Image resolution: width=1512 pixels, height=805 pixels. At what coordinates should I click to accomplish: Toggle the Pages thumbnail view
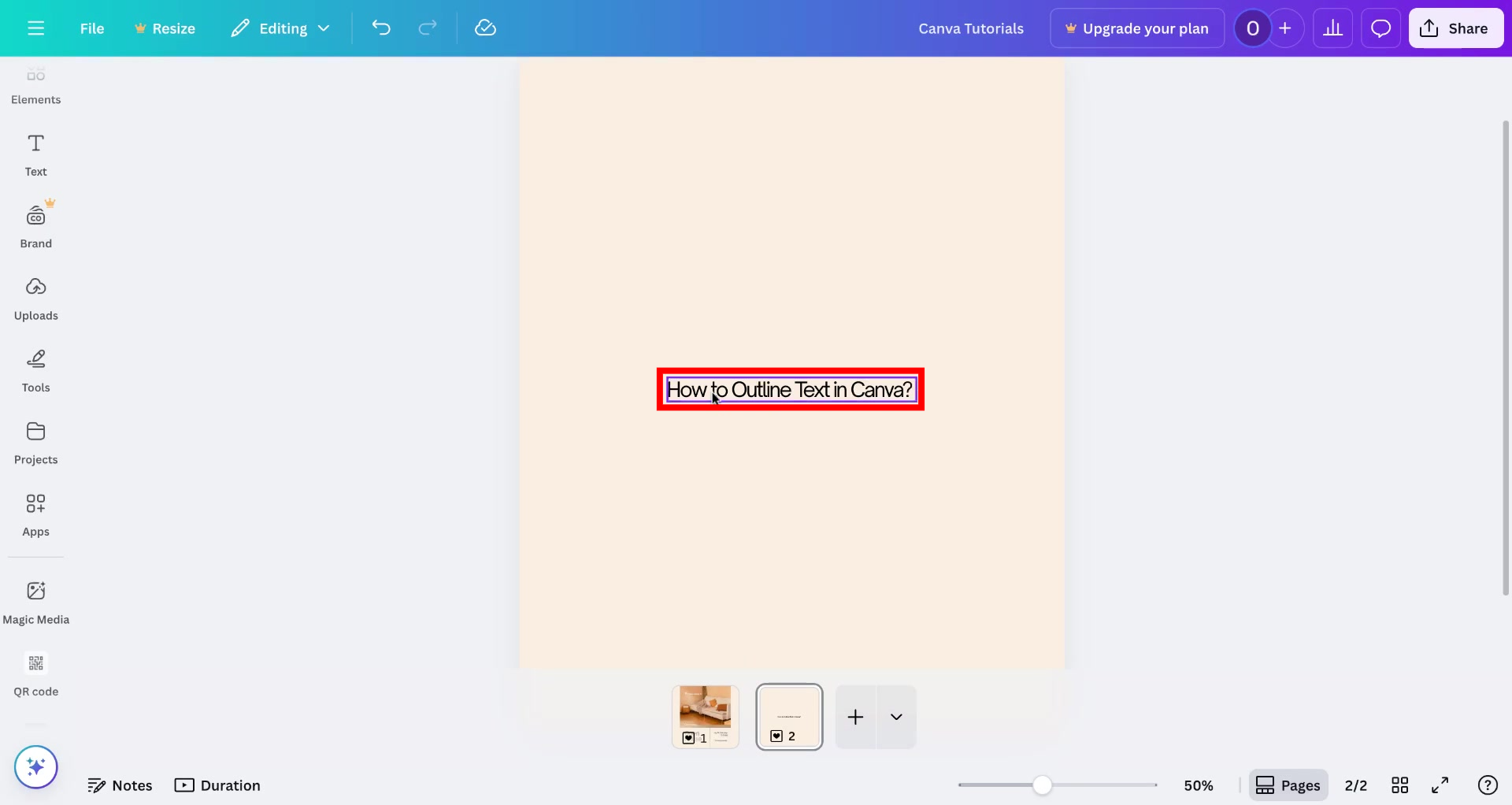1288,785
